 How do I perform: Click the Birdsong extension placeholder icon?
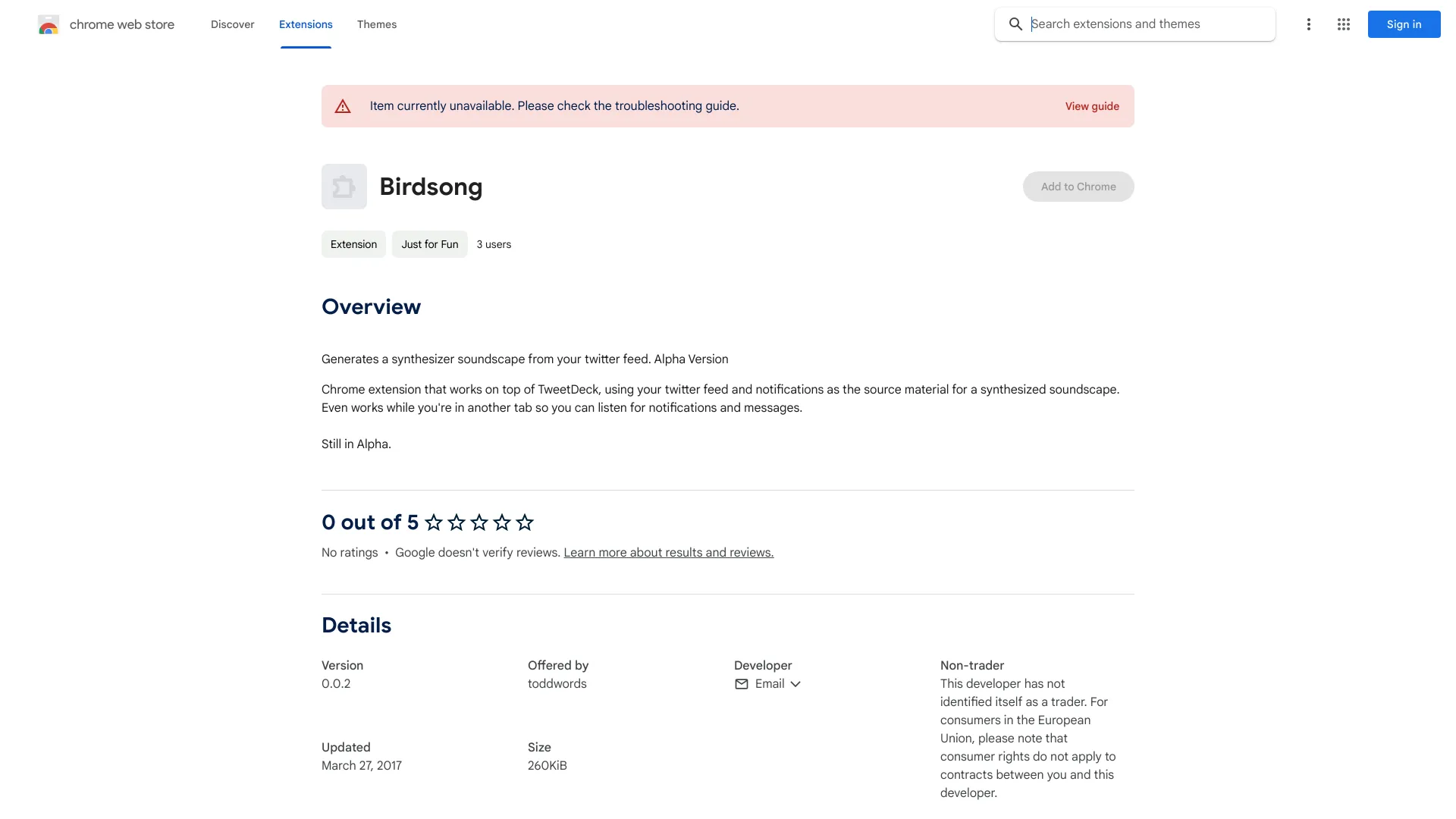point(344,187)
